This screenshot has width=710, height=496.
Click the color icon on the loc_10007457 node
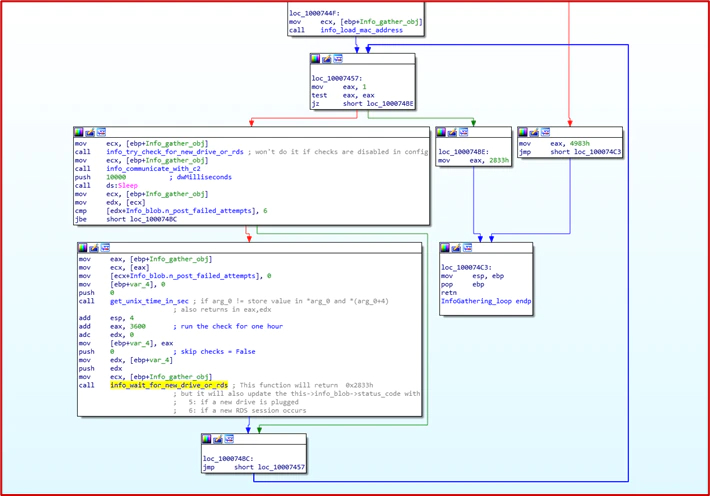tap(316, 58)
